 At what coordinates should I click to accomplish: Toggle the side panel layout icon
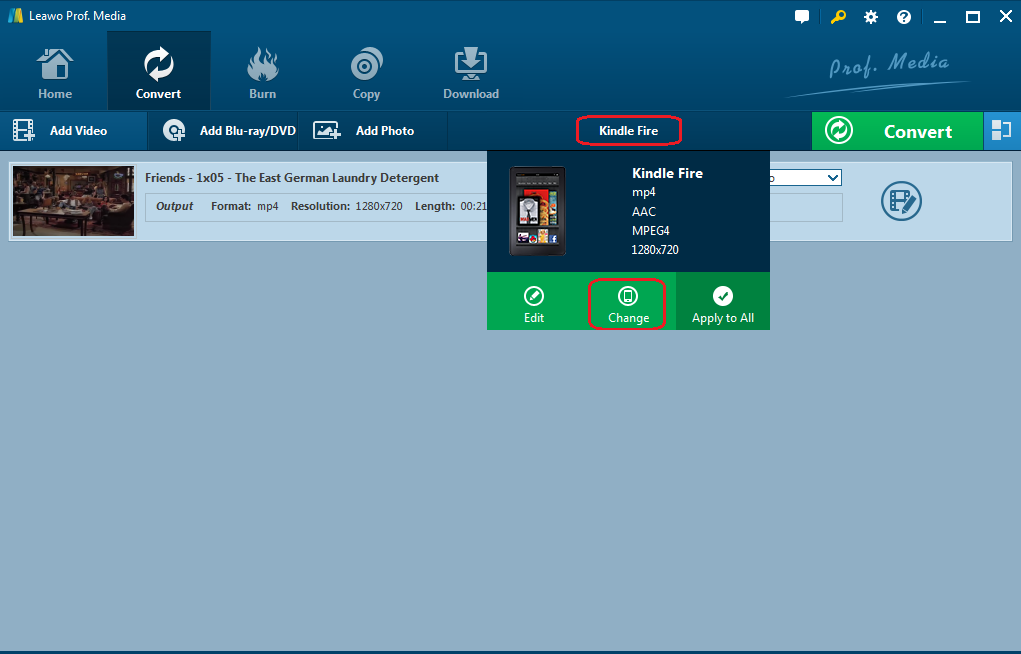[x=1001, y=131]
